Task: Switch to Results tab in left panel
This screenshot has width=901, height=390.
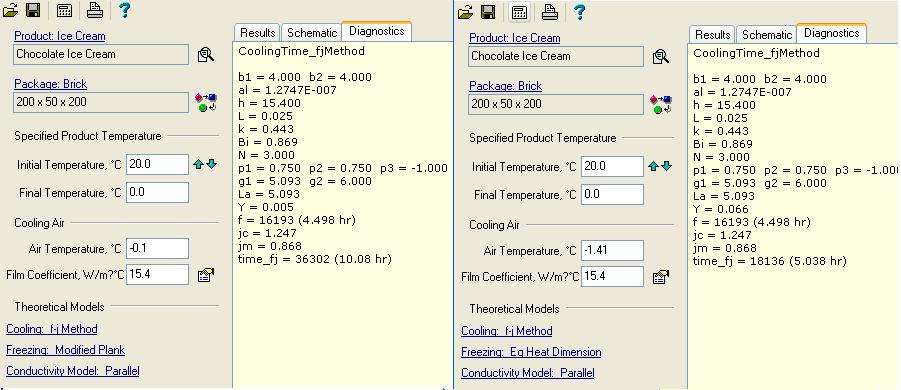Action: coord(257,33)
